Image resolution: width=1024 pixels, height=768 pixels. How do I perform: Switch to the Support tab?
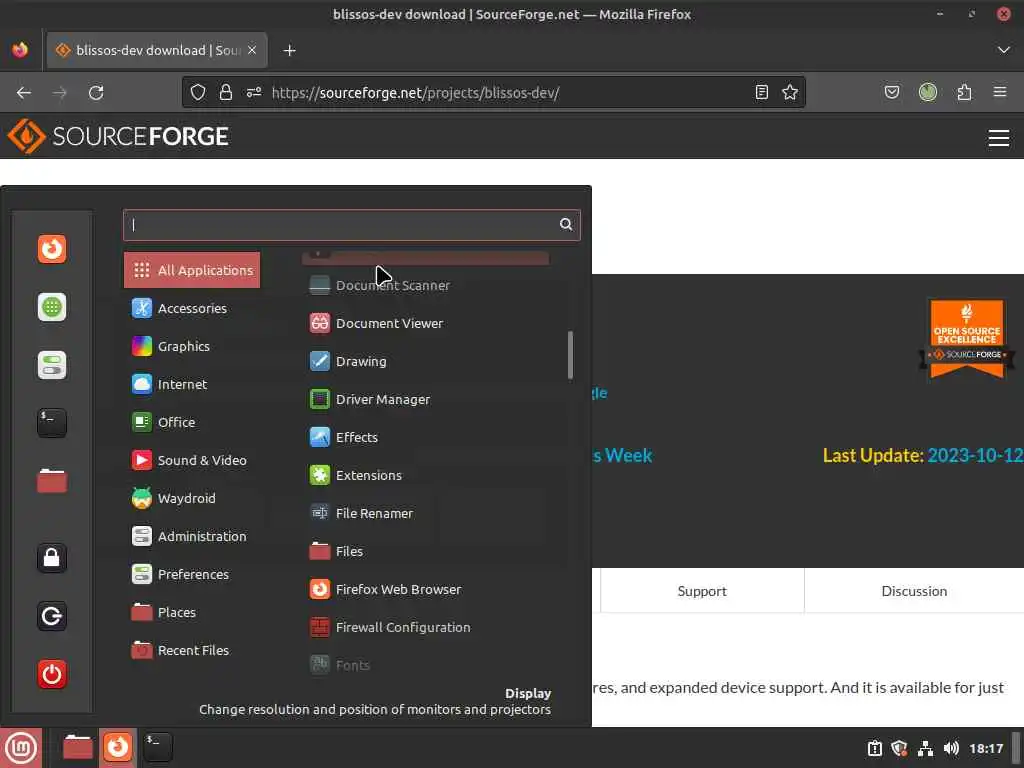pos(702,590)
